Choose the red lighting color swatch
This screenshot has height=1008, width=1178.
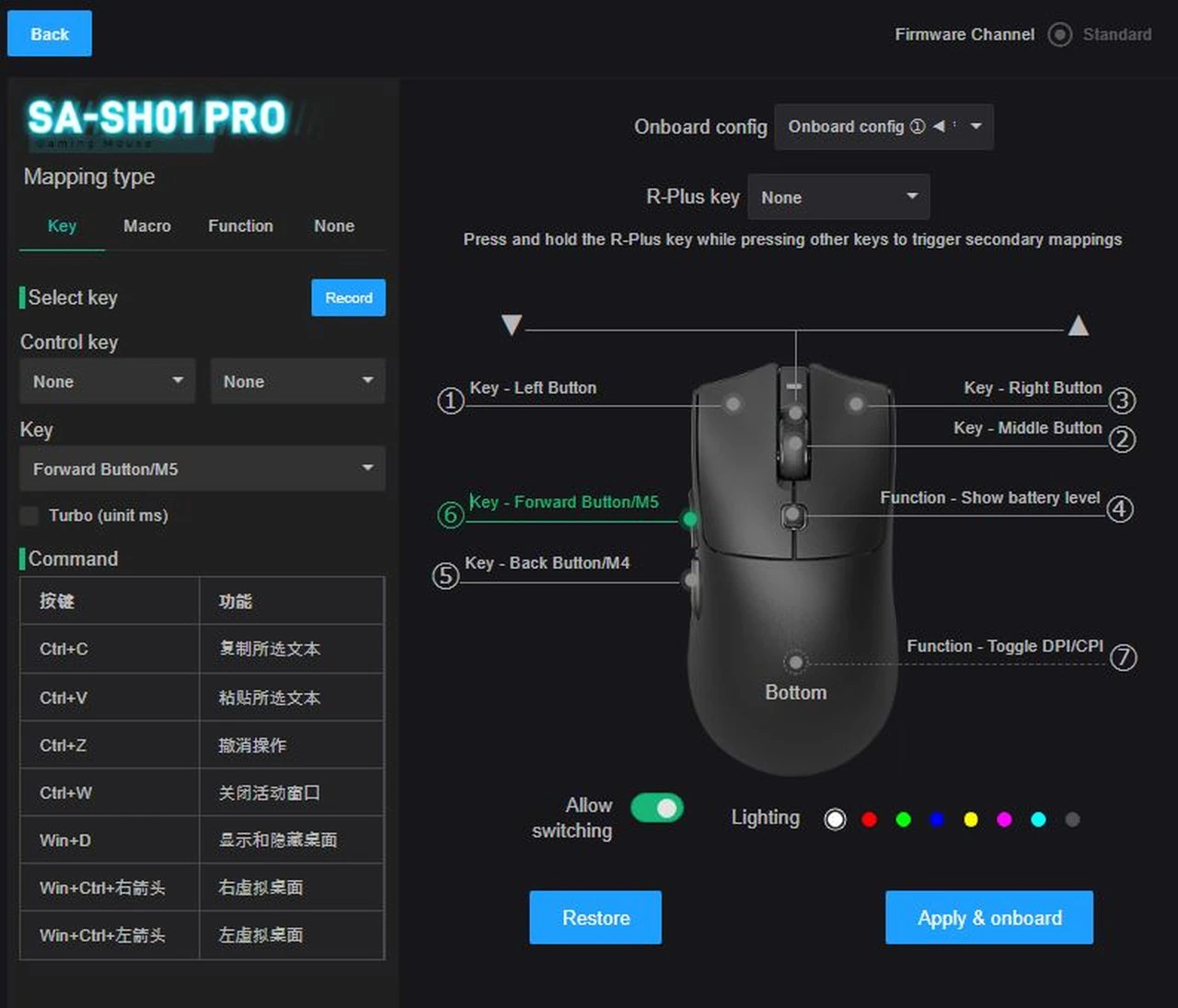pos(869,819)
